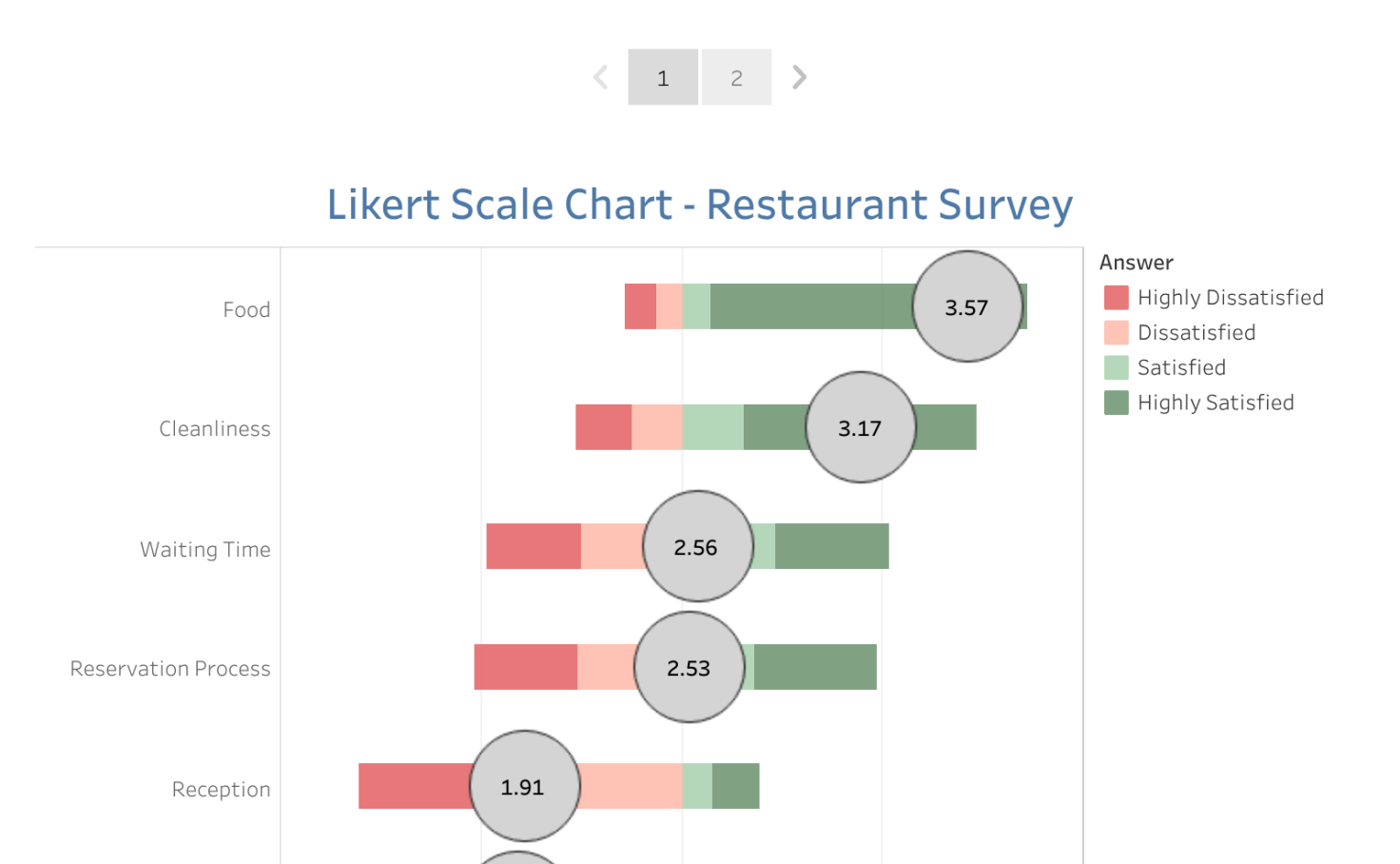The height and width of the screenshot is (864, 1400).
Task: Select page 2 of the dashboard
Action: (736, 76)
